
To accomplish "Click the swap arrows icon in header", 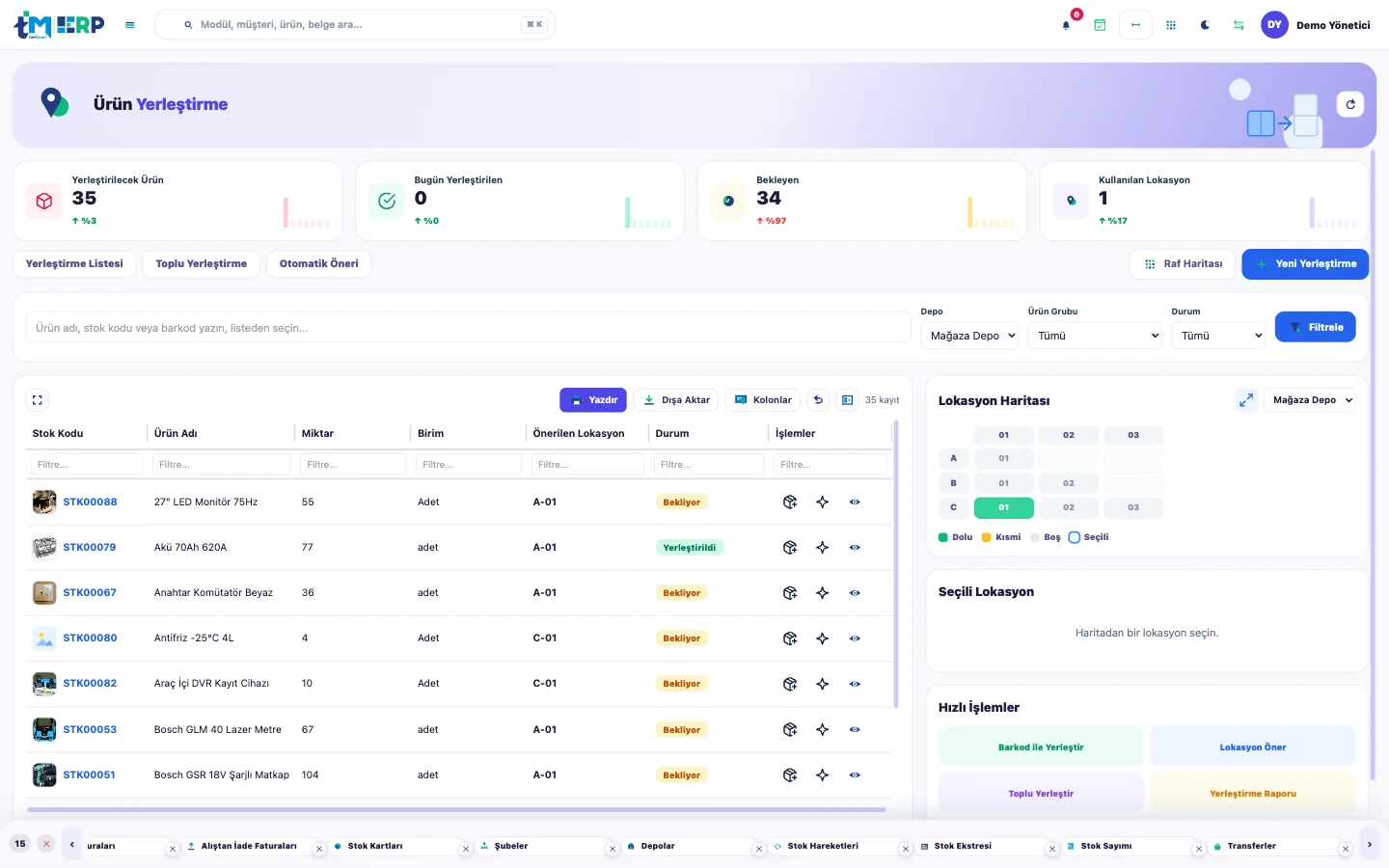I will tap(1239, 25).
